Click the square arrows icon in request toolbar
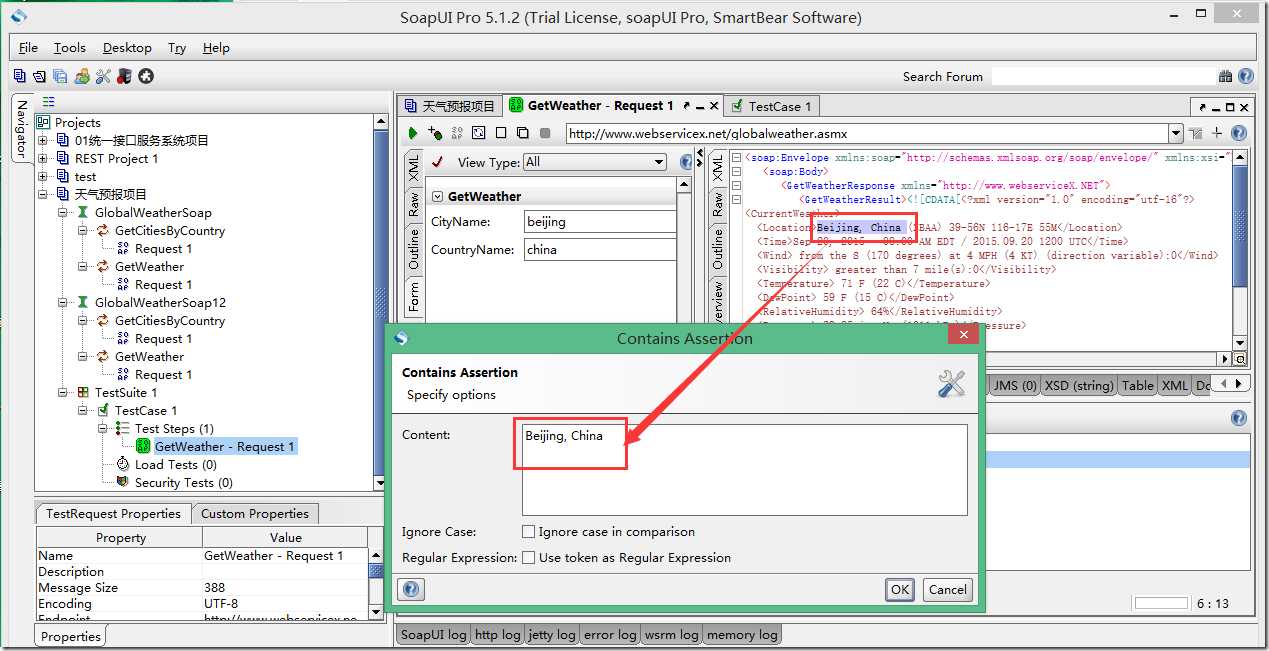This screenshot has width=1269, height=651. click(479, 133)
